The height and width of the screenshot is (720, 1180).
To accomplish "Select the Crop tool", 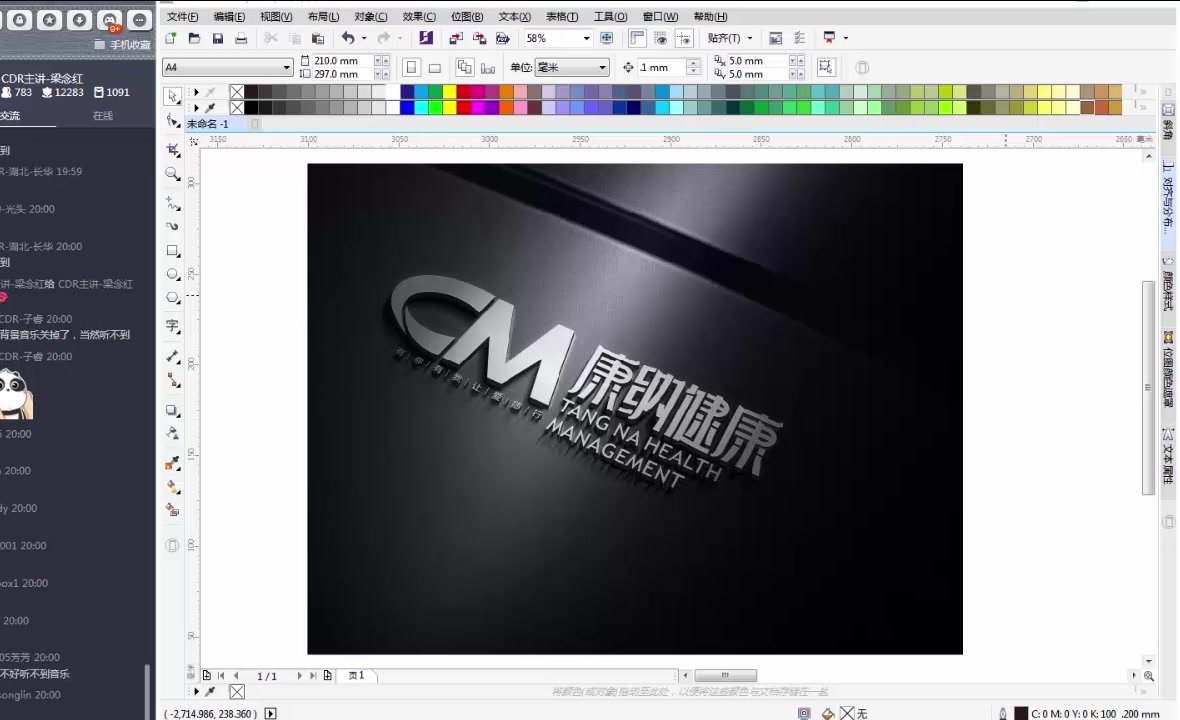I will (172, 150).
